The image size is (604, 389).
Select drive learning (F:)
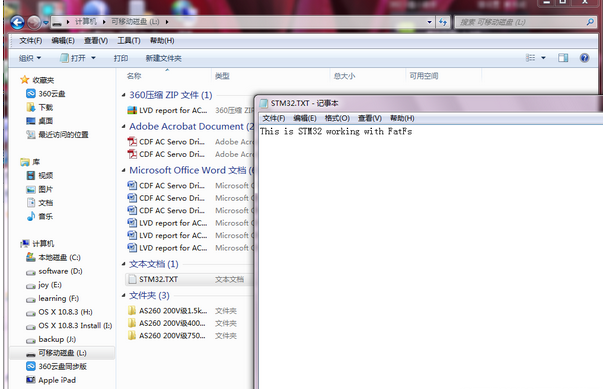pos(52,298)
